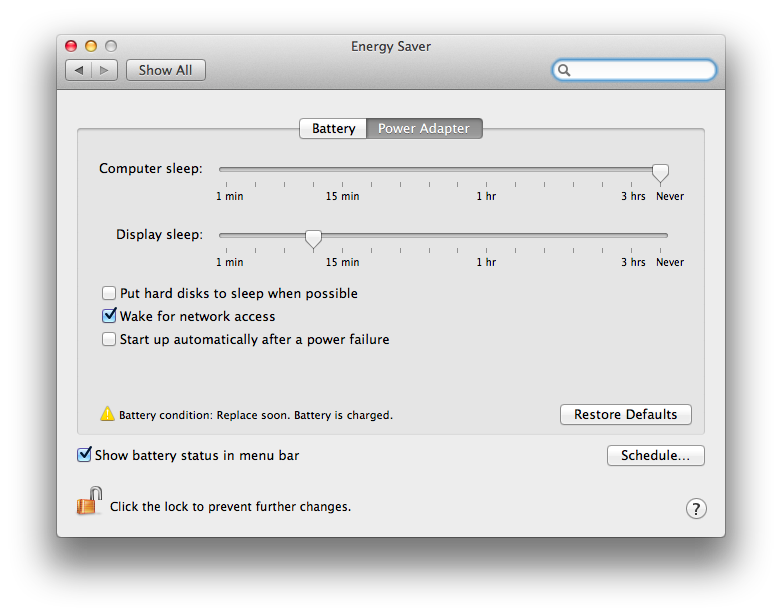This screenshot has width=782, height=616.
Task: Click Restore Defaults button
Action: pos(625,414)
